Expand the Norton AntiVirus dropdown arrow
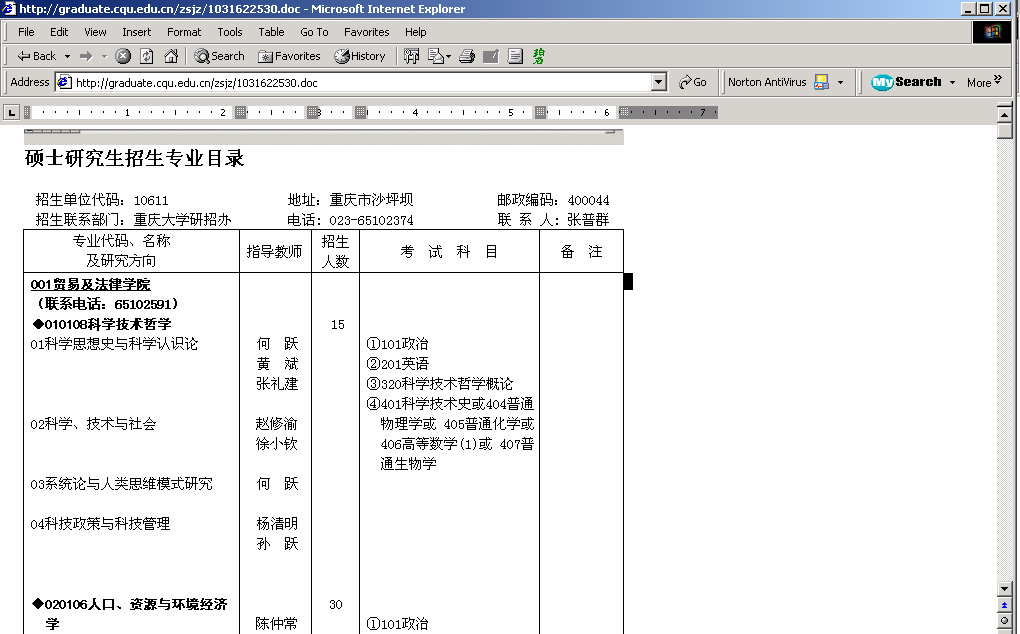Image resolution: width=1020 pixels, height=634 pixels. [840, 82]
